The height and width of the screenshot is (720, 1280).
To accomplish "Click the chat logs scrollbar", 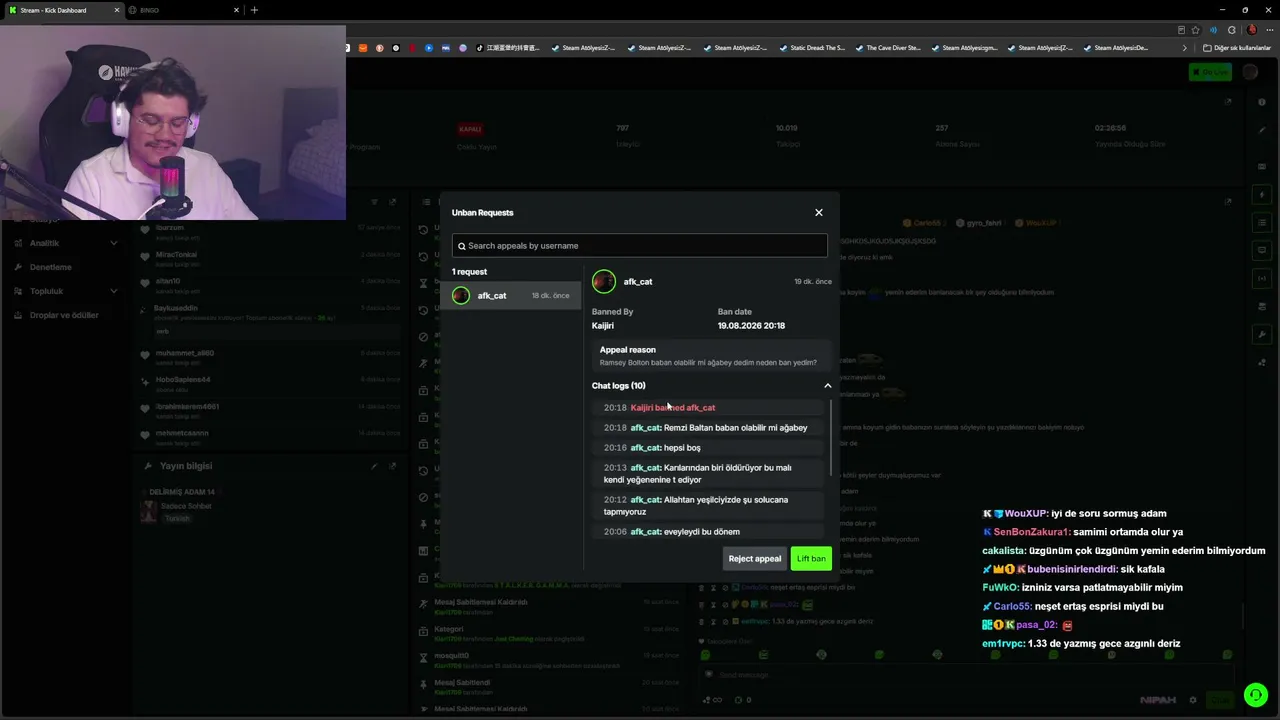I will (831, 438).
